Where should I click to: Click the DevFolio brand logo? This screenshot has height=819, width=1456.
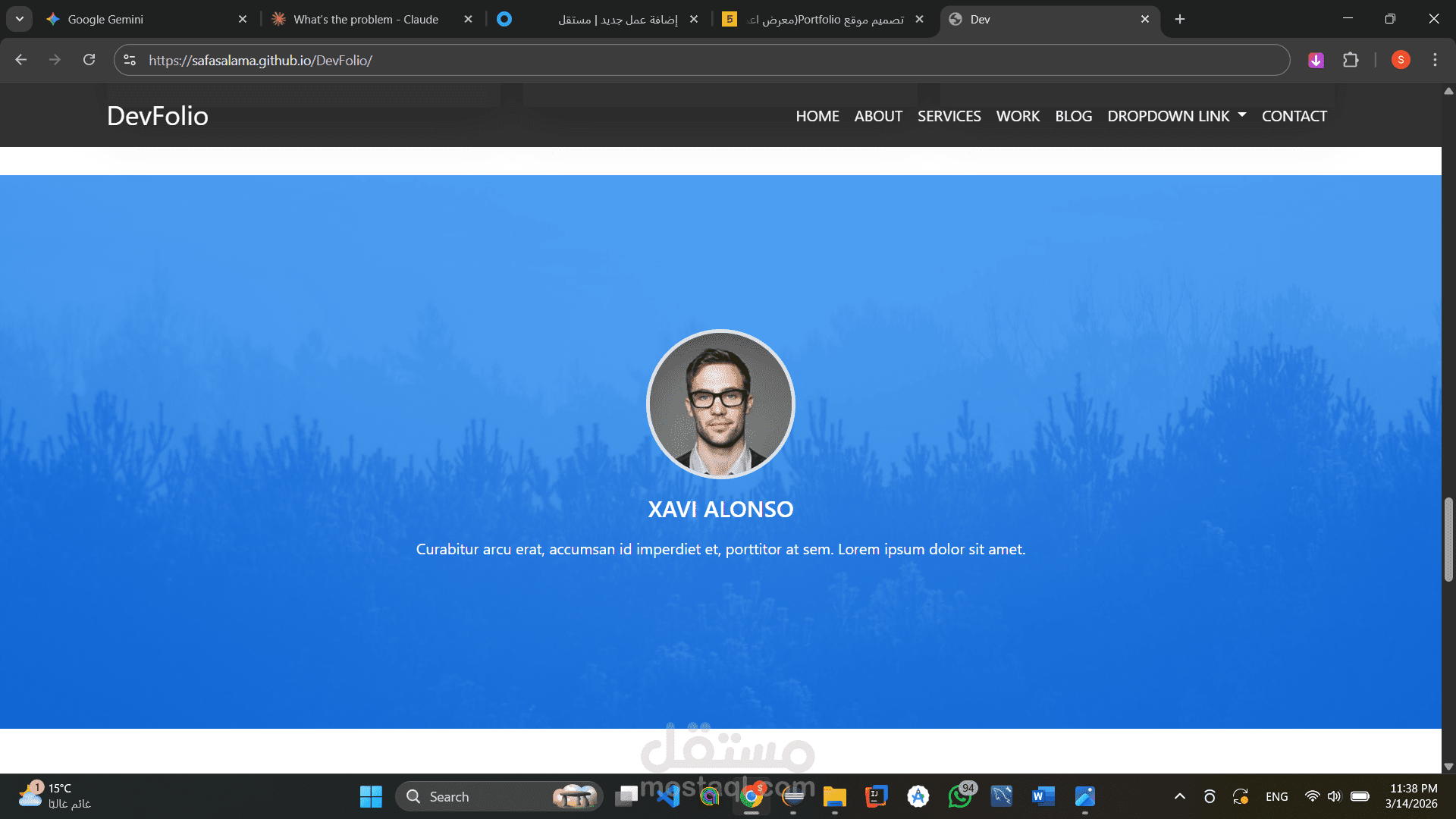pyautogui.click(x=158, y=116)
